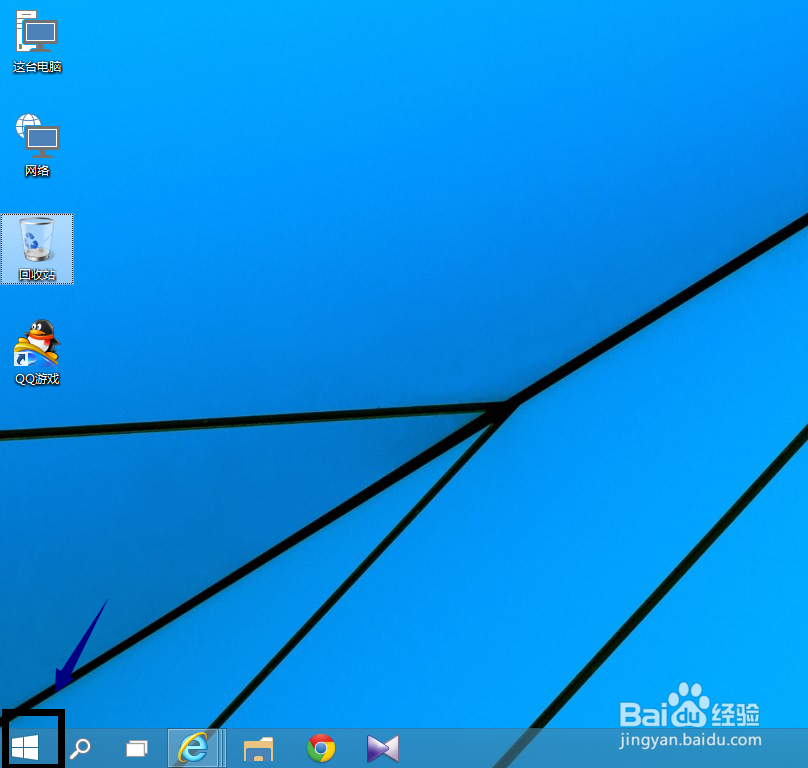Select the 回收站 recycle bin icon
808x768 pixels.
37,249
